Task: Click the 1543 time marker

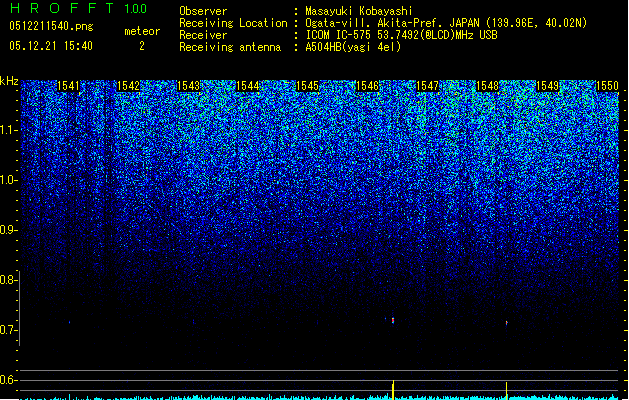Action: 189,86
